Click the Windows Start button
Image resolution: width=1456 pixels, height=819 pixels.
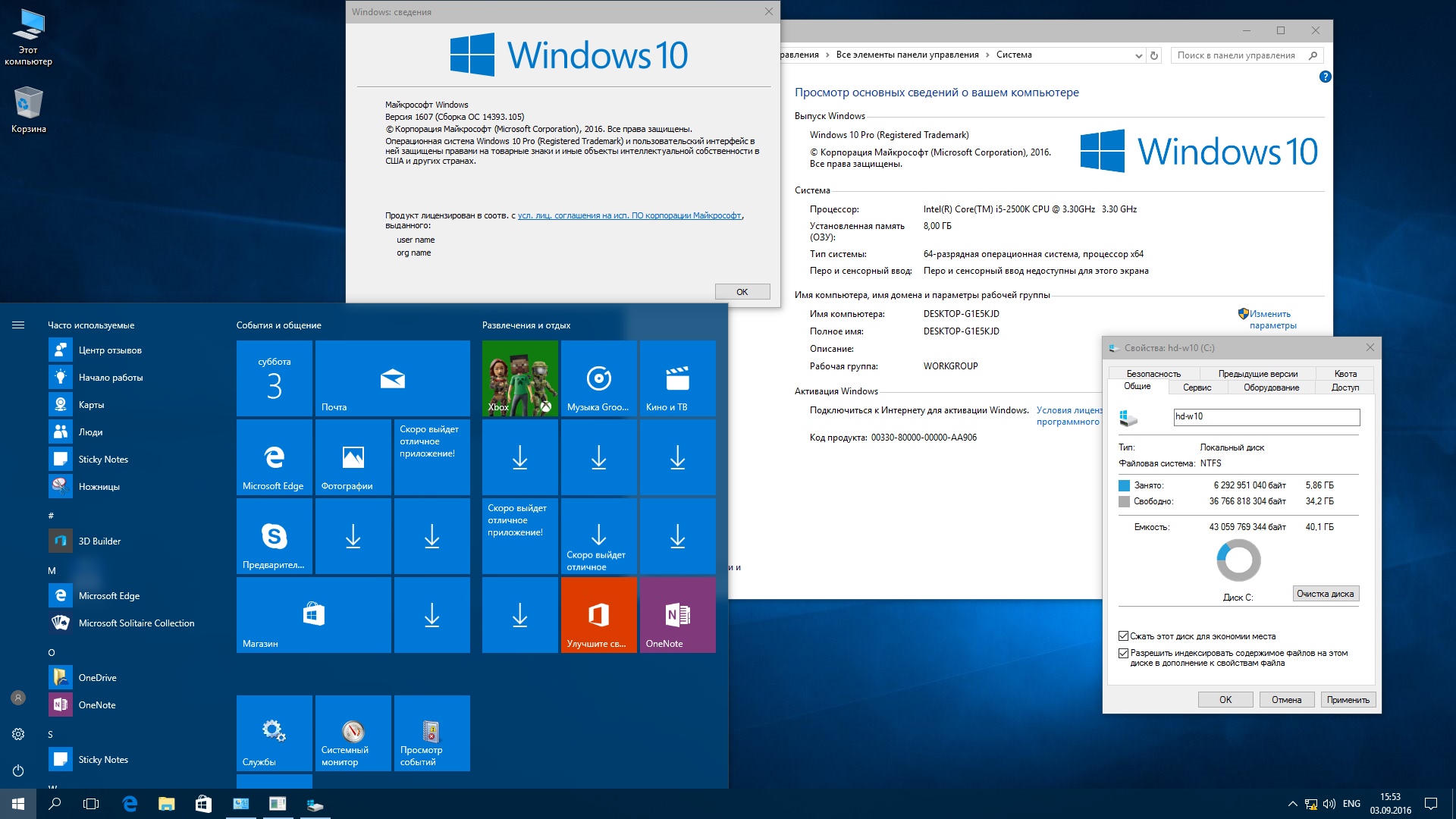pos(18,804)
